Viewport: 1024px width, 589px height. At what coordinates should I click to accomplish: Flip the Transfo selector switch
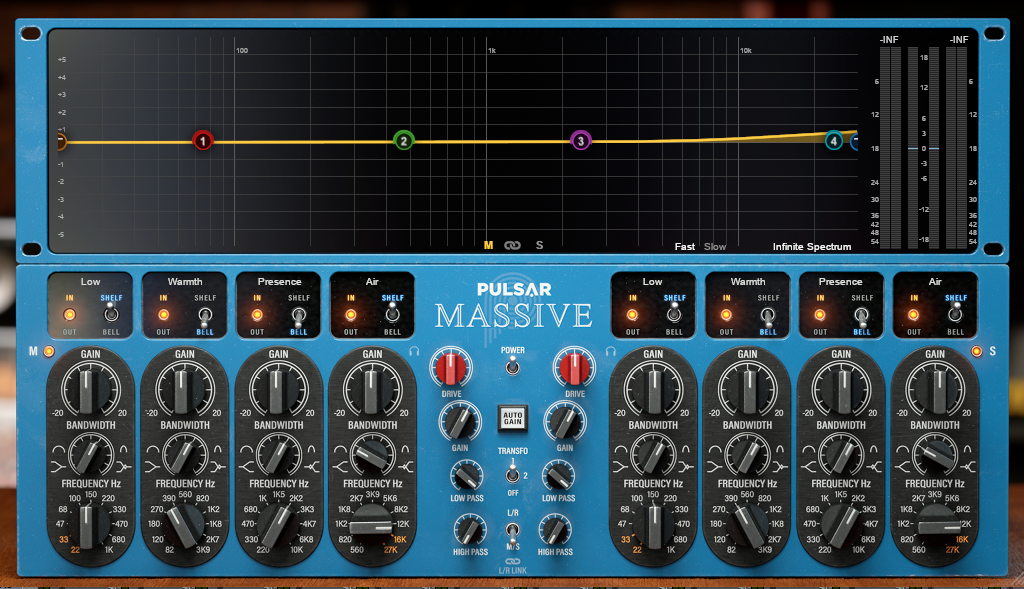[513, 473]
